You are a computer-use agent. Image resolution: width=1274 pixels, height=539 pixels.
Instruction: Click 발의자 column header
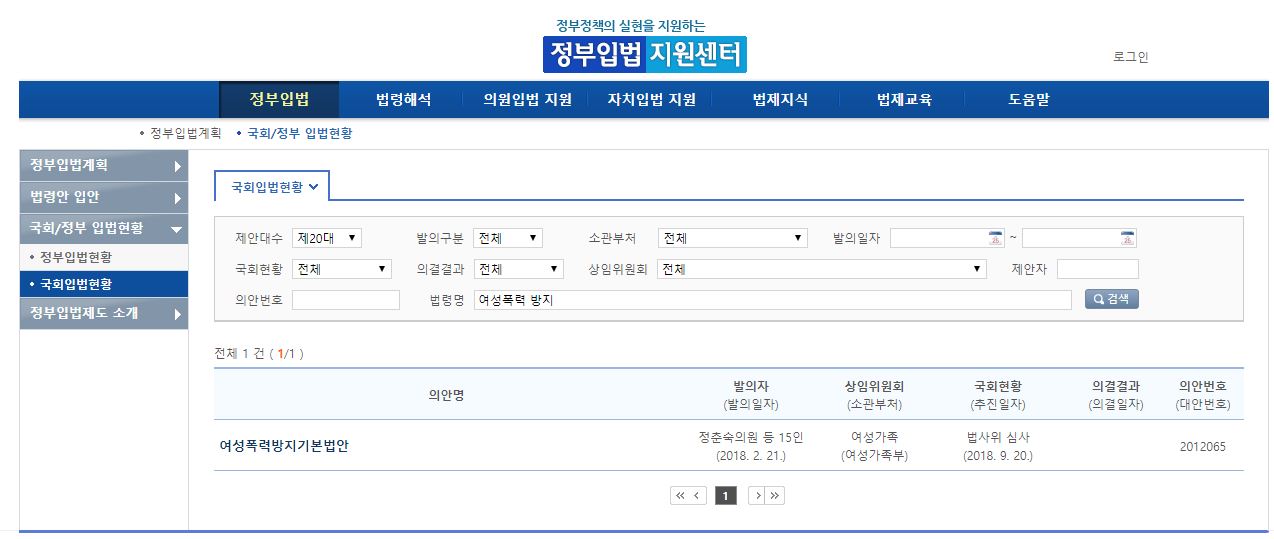751,386
